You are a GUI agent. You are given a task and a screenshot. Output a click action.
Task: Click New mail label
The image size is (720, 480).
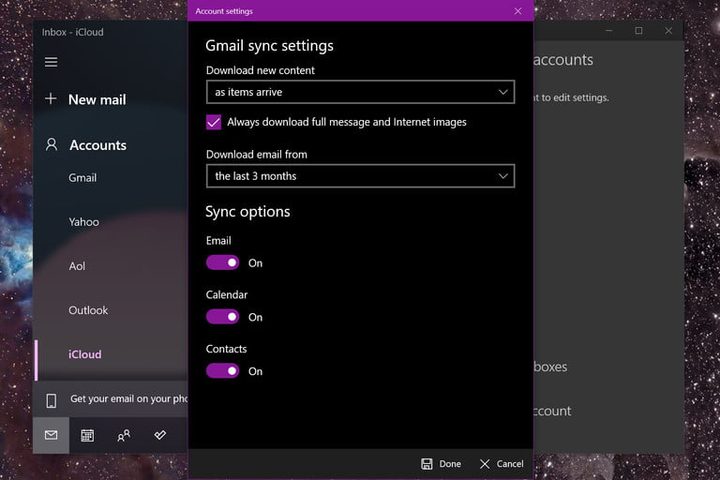[97, 100]
